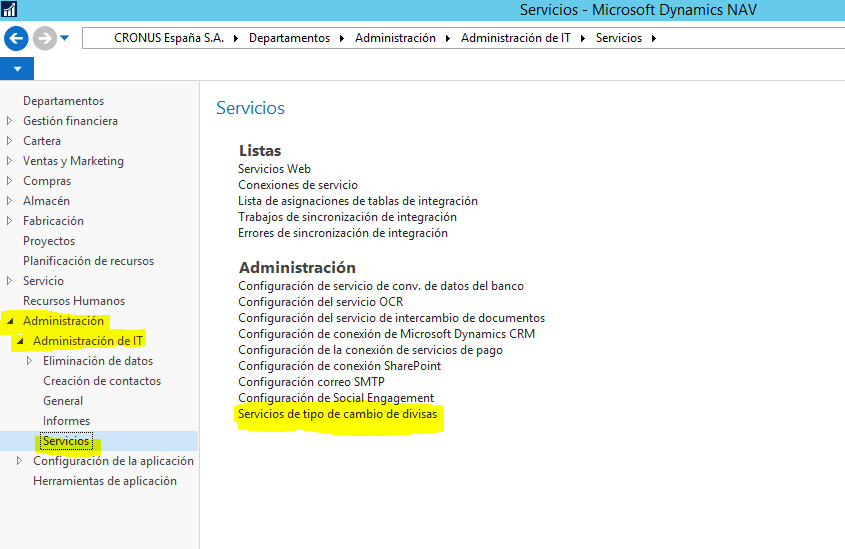The width and height of the screenshot is (845, 549).
Task: Select Configuración de la aplicación in tree
Action: 113,461
